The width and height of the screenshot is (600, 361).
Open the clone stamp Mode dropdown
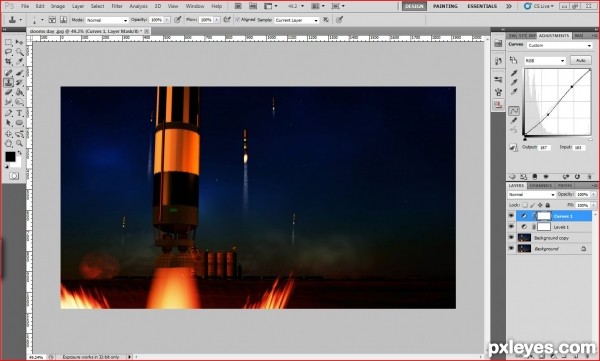[x=107, y=20]
